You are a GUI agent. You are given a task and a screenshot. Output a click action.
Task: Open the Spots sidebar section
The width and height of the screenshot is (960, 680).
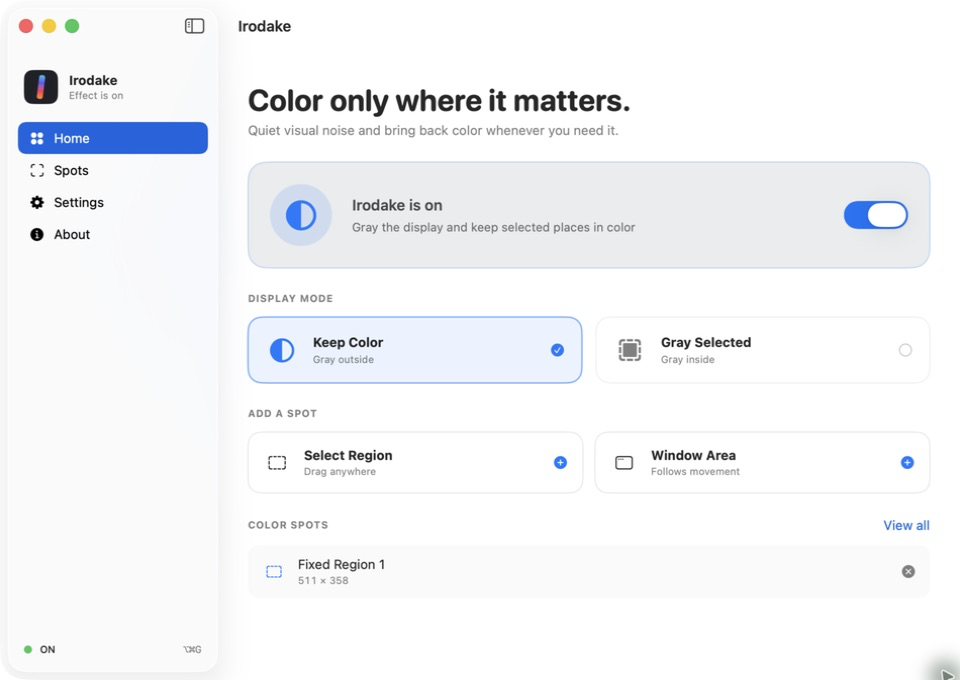pyautogui.click(x=113, y=170)
